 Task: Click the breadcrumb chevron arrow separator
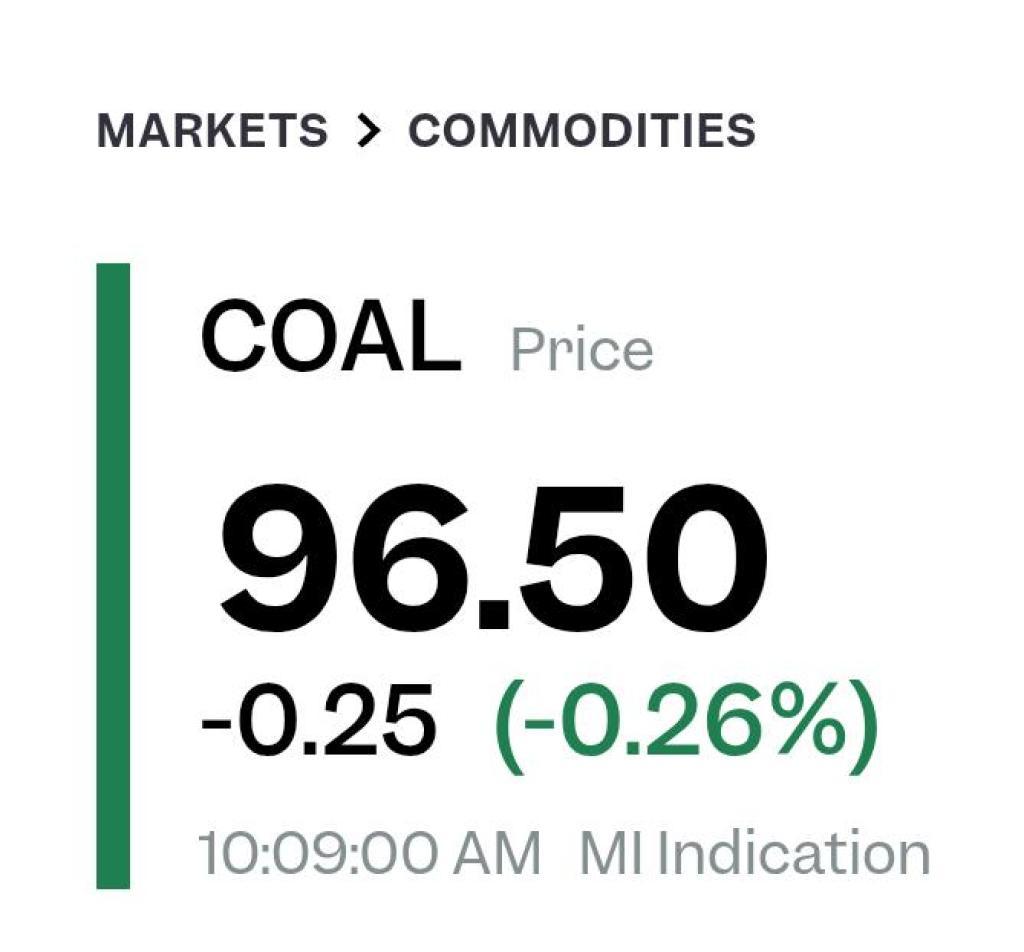point(369,131)
